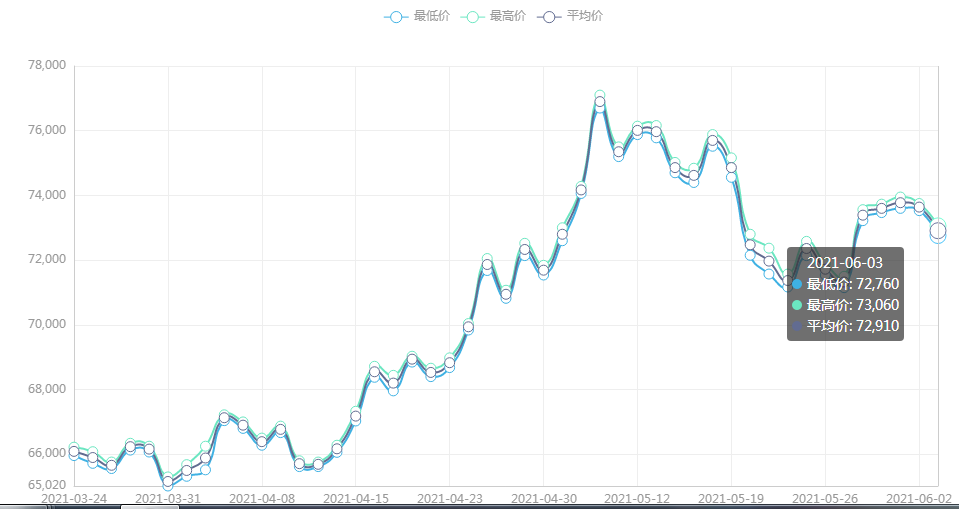This screenshot has height=509, width=959.
Task: Click the blue dot beside 最低价 in tooltip
Action: pos(797,284)
